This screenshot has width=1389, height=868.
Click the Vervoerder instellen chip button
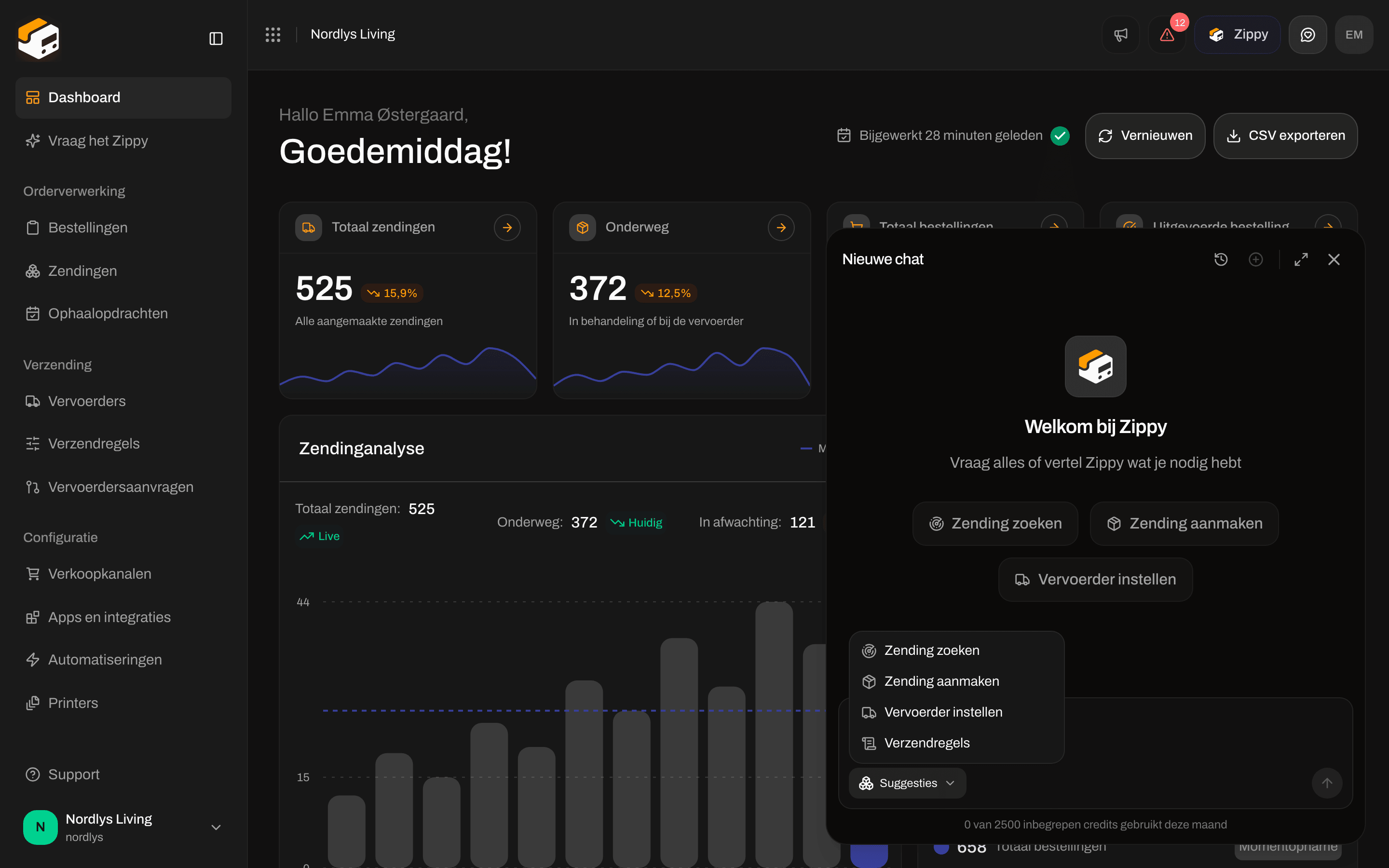pyautogui.click(x=1096, y=579)
